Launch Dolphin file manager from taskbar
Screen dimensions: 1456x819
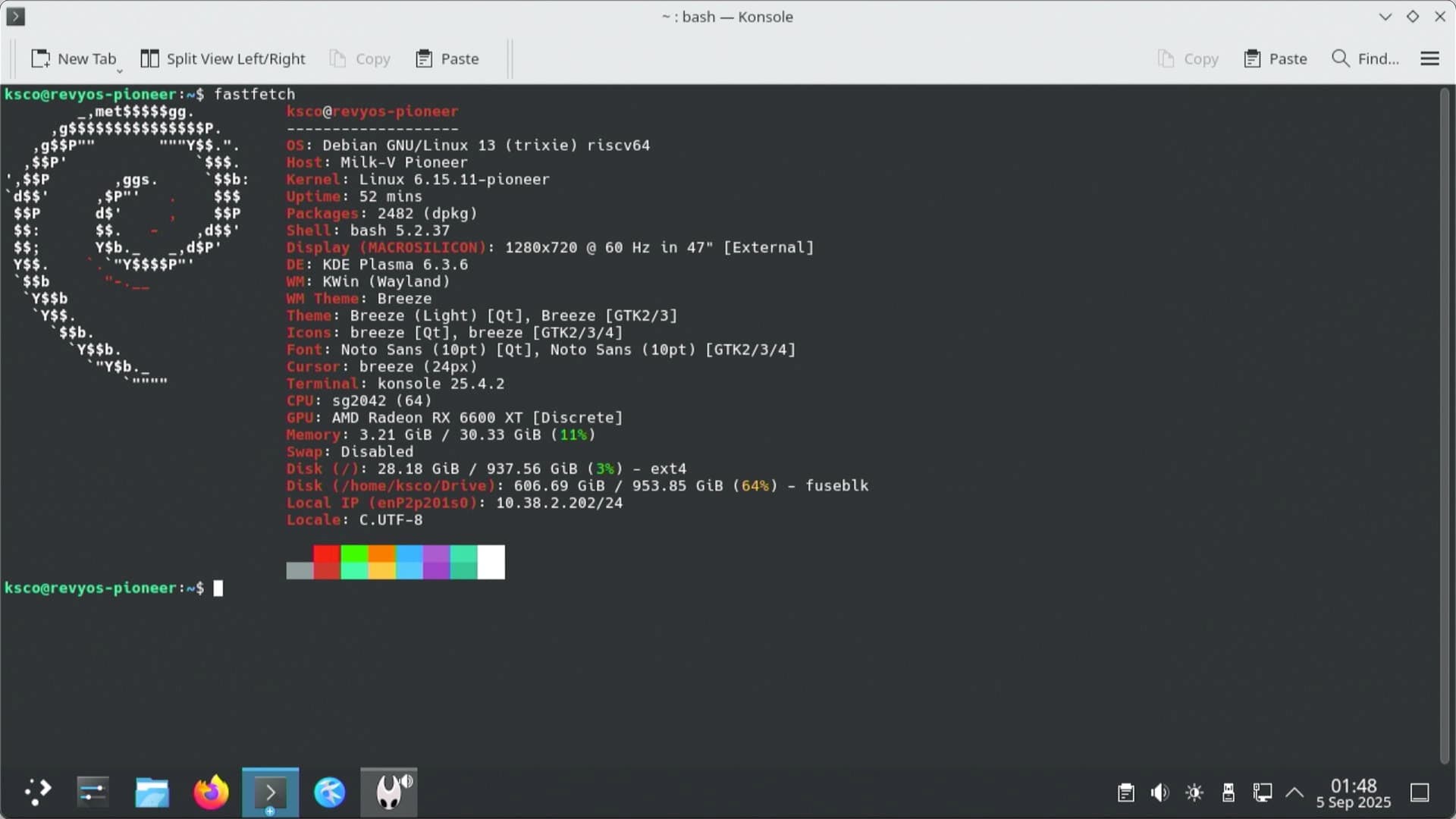click(152, 792)
